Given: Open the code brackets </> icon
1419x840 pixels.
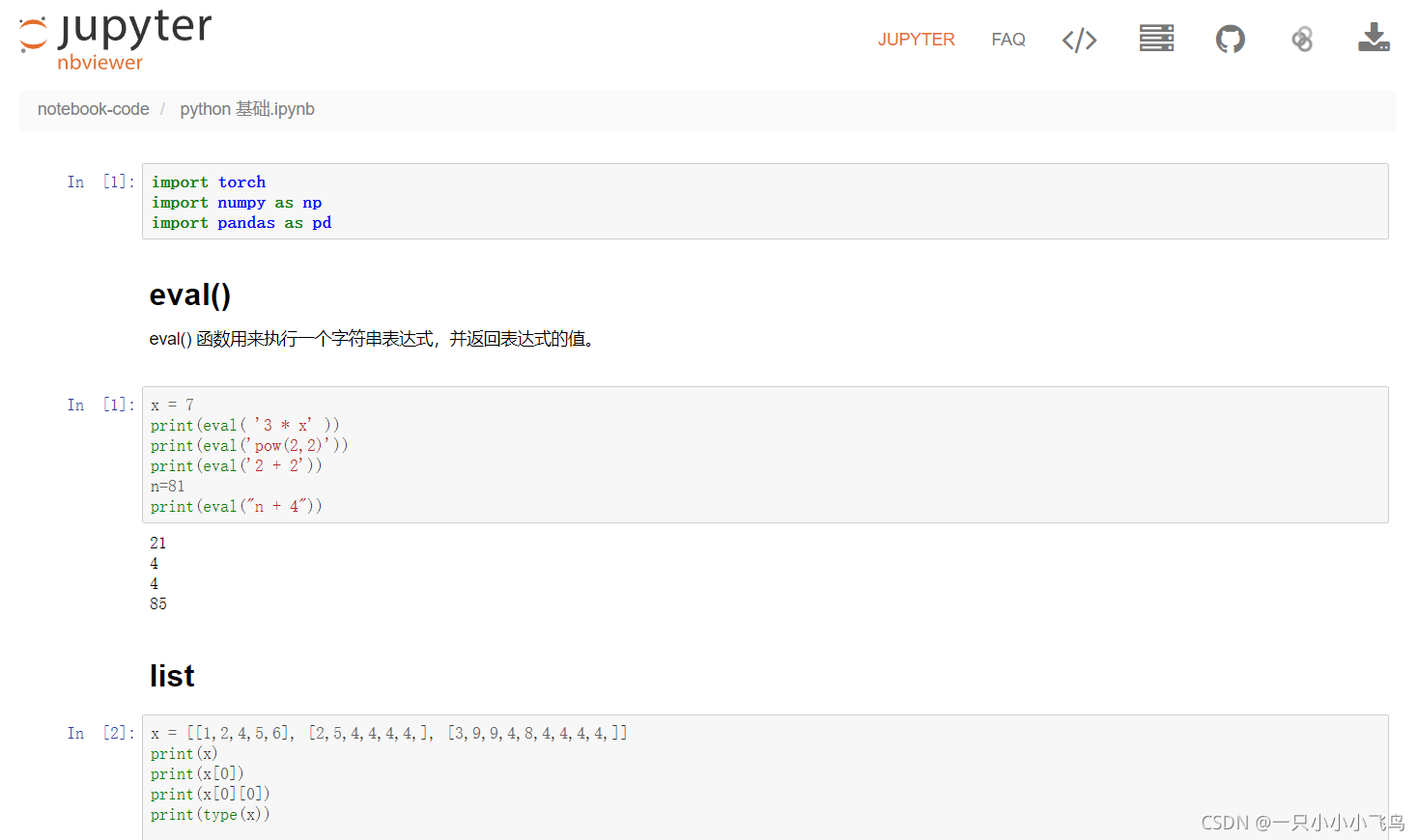Looking at the screenshot, I should tap(1079, 39).
